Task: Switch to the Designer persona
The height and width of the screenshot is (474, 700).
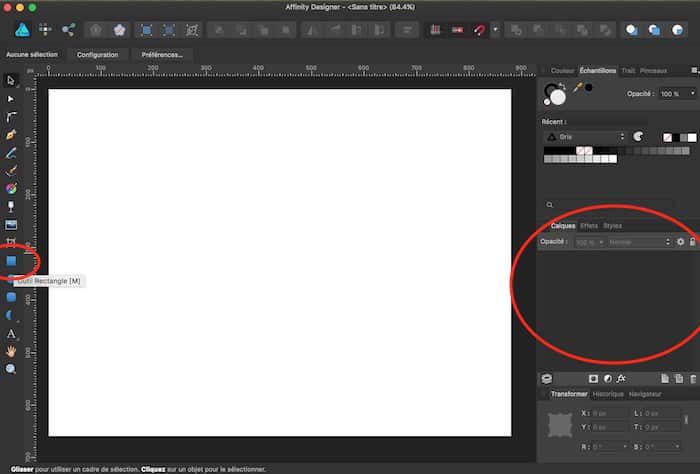Action: click(x=22, y=30)
